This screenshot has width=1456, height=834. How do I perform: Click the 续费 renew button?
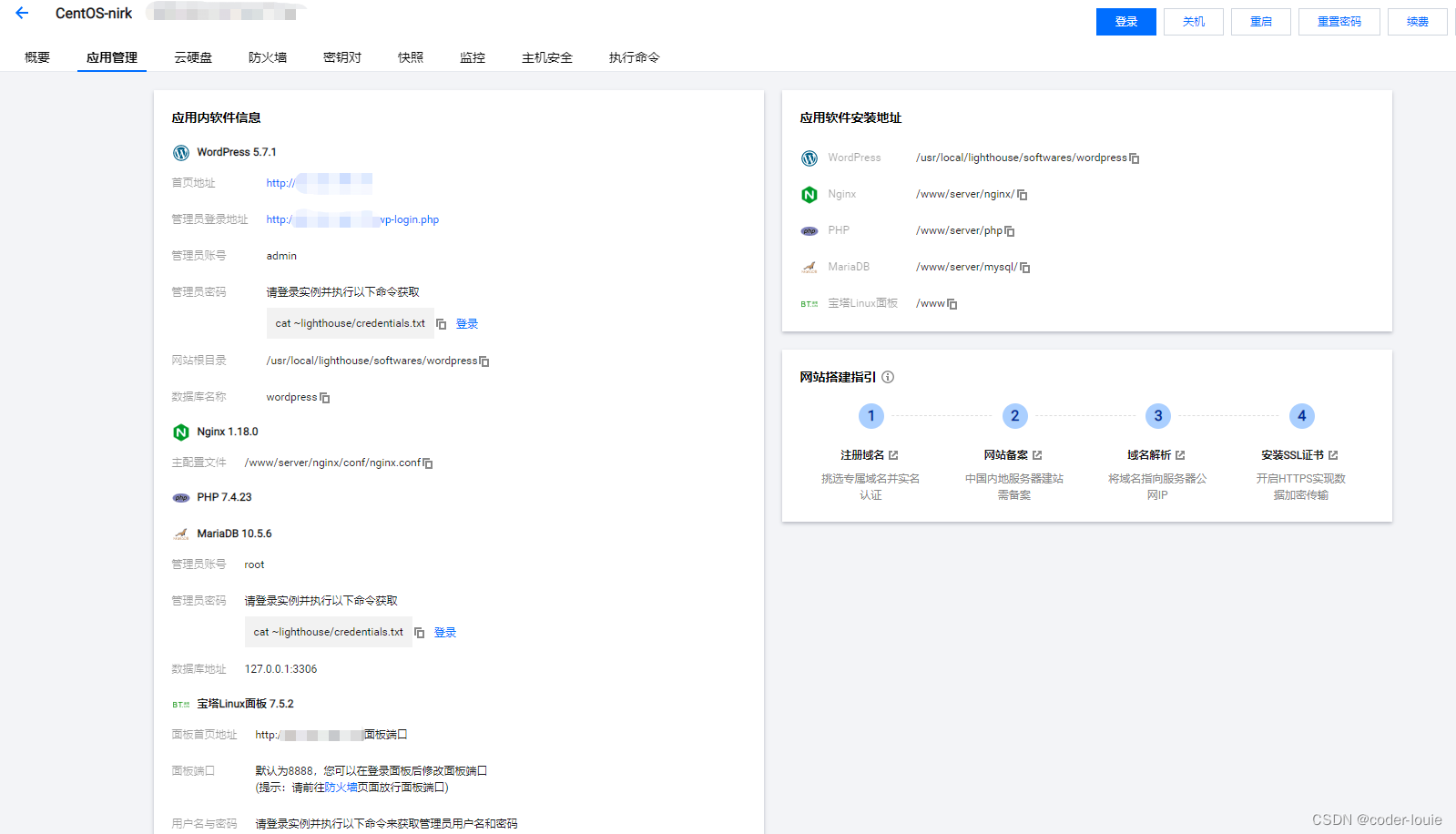(x=1418, y=22)
